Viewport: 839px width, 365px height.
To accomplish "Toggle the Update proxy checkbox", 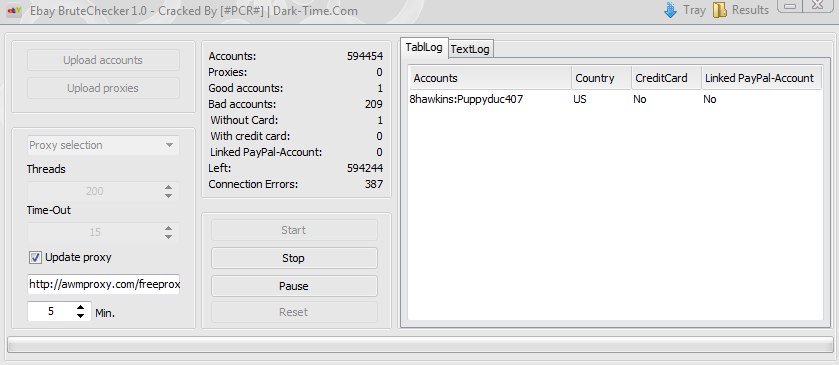I will pyautogui.click(x=35, y=257).
